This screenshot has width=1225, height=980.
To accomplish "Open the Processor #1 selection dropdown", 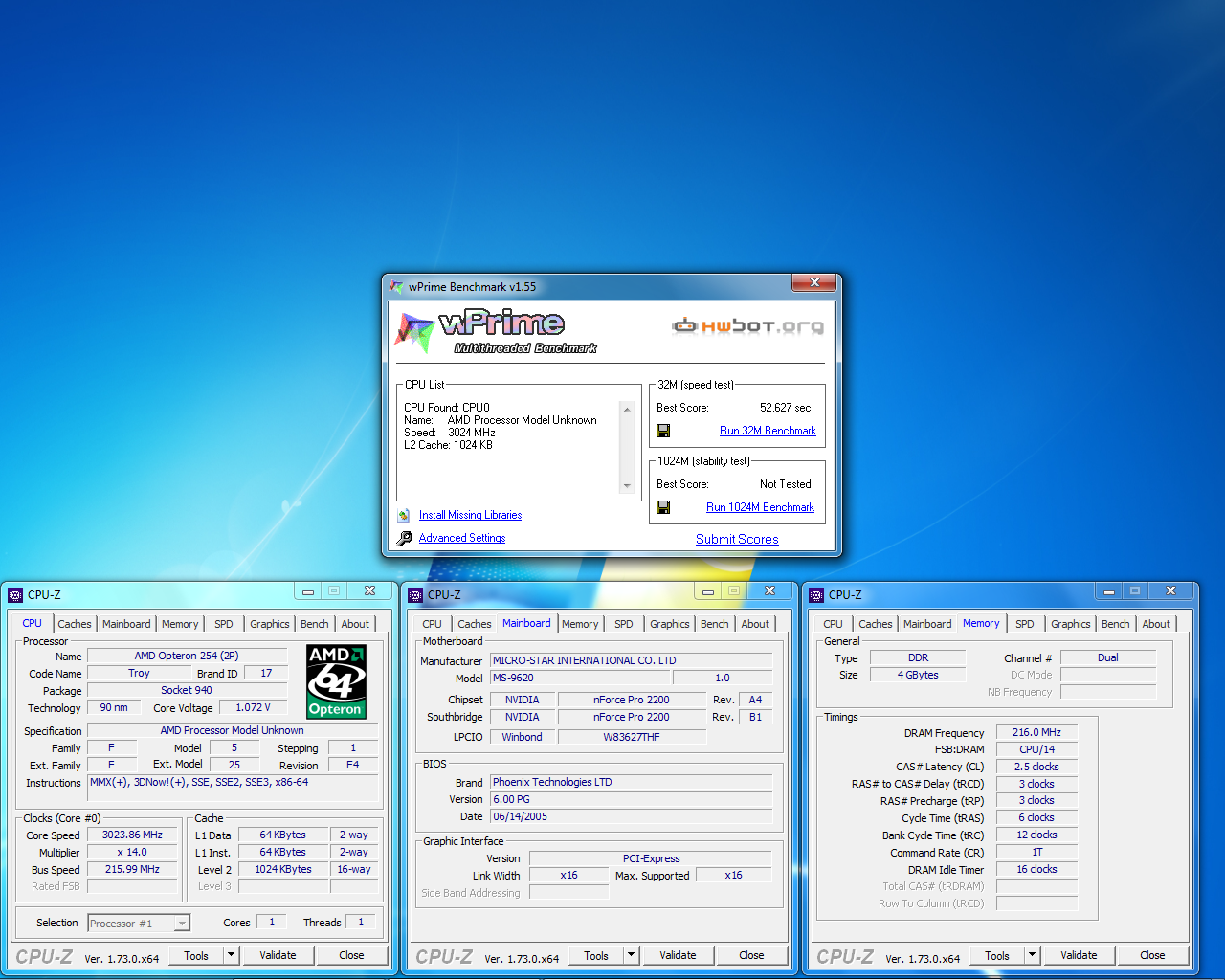I will pyautogui.click(x=182, y=924).
